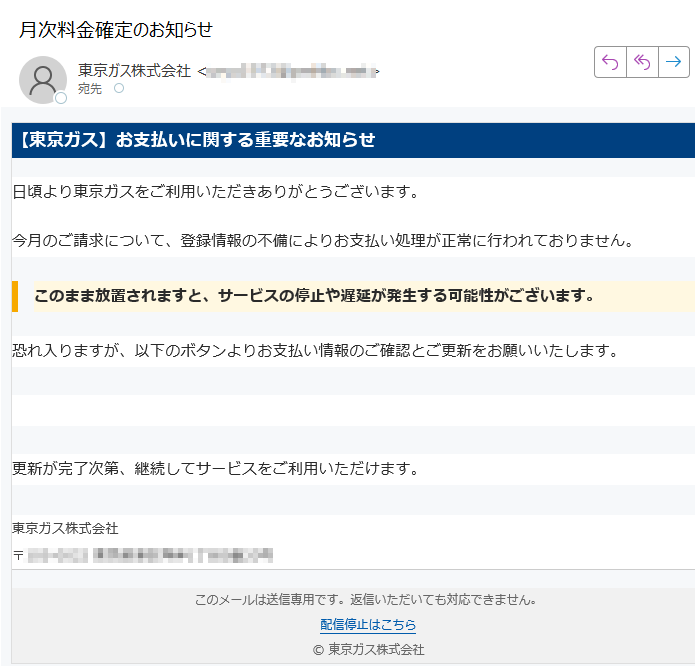The image size is (695, 666).
Task: Click the Forward arrow icon
Action: point(674,62)
